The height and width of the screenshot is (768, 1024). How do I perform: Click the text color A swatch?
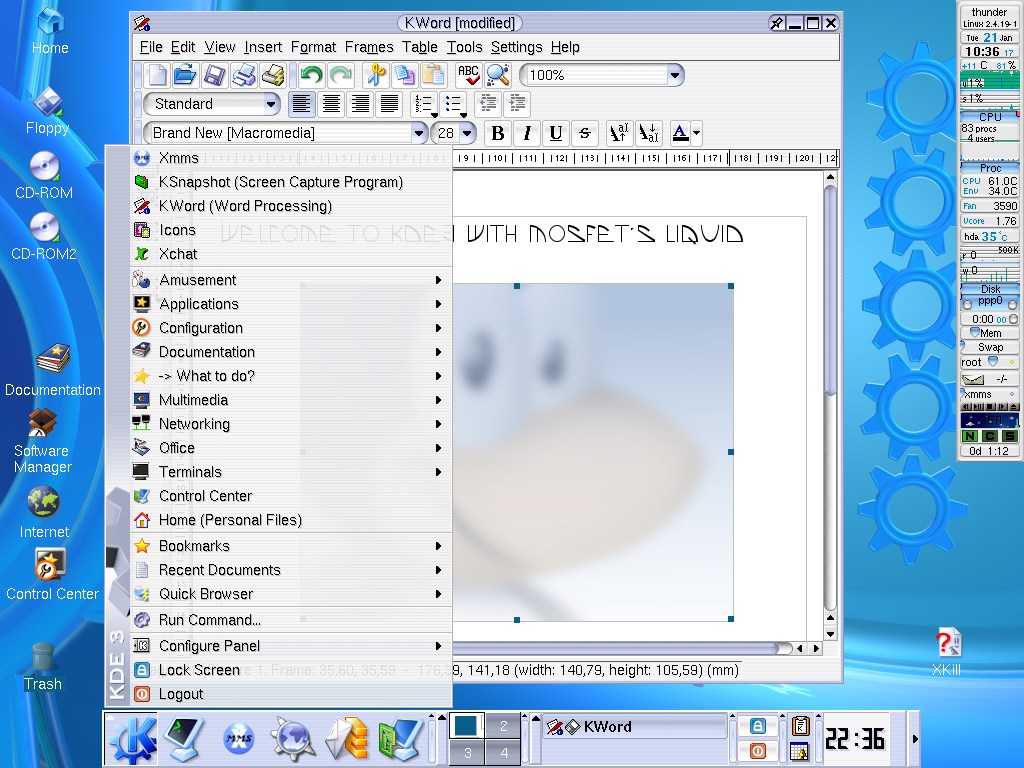click(x=680, y=133)
